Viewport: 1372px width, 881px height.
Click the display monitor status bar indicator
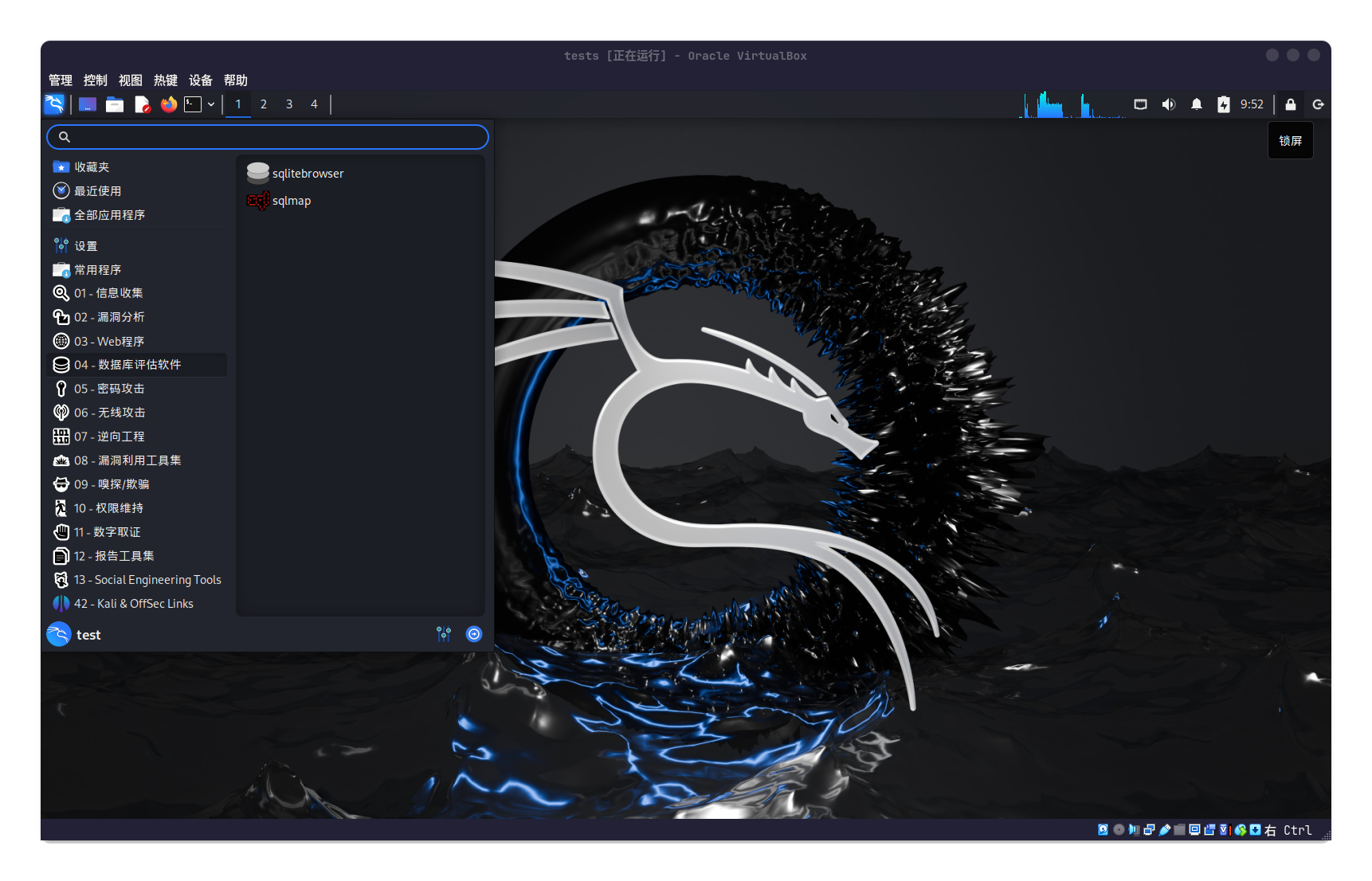(1194, 830)
